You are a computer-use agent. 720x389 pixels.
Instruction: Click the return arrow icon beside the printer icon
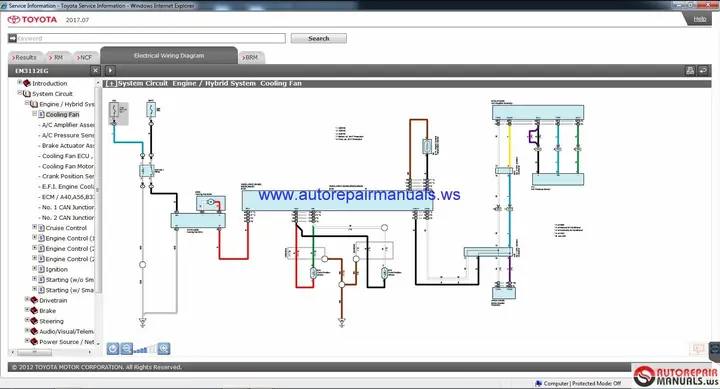703,70
